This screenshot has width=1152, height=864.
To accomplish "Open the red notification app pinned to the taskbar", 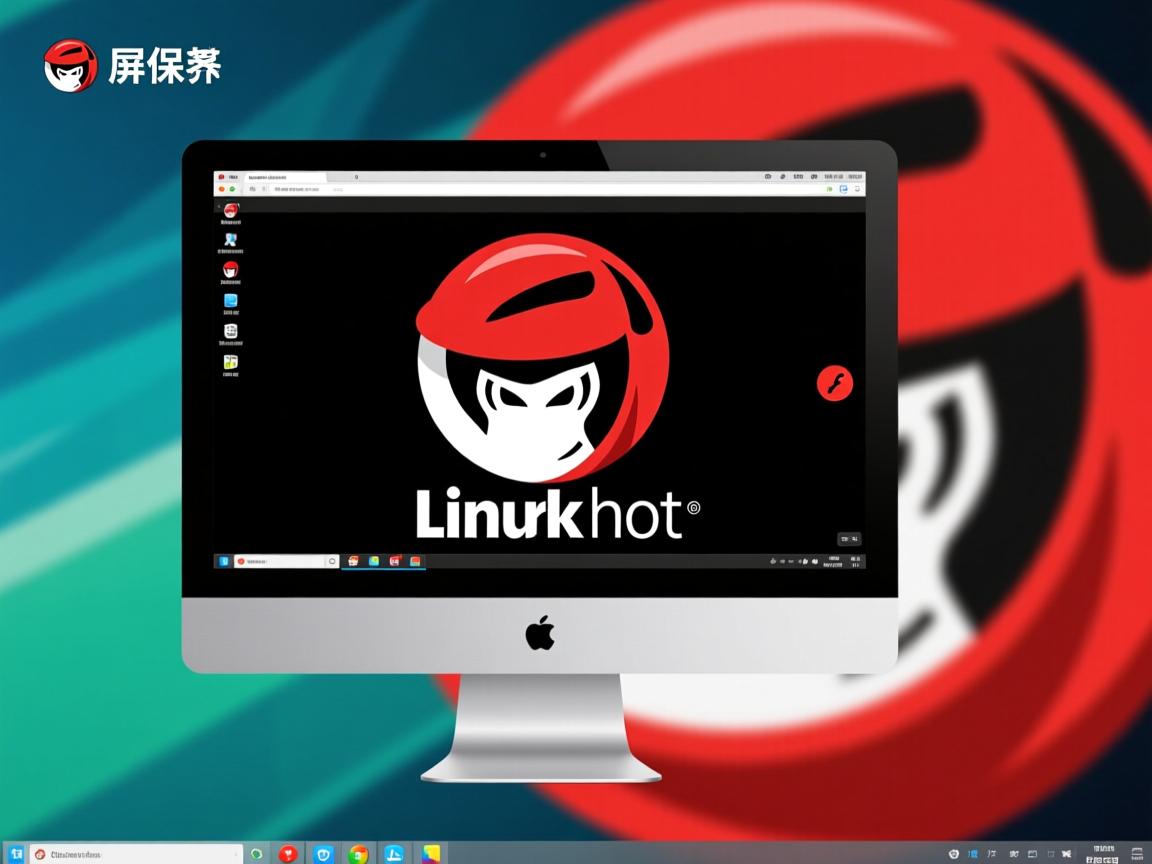I will coord(395,563).
